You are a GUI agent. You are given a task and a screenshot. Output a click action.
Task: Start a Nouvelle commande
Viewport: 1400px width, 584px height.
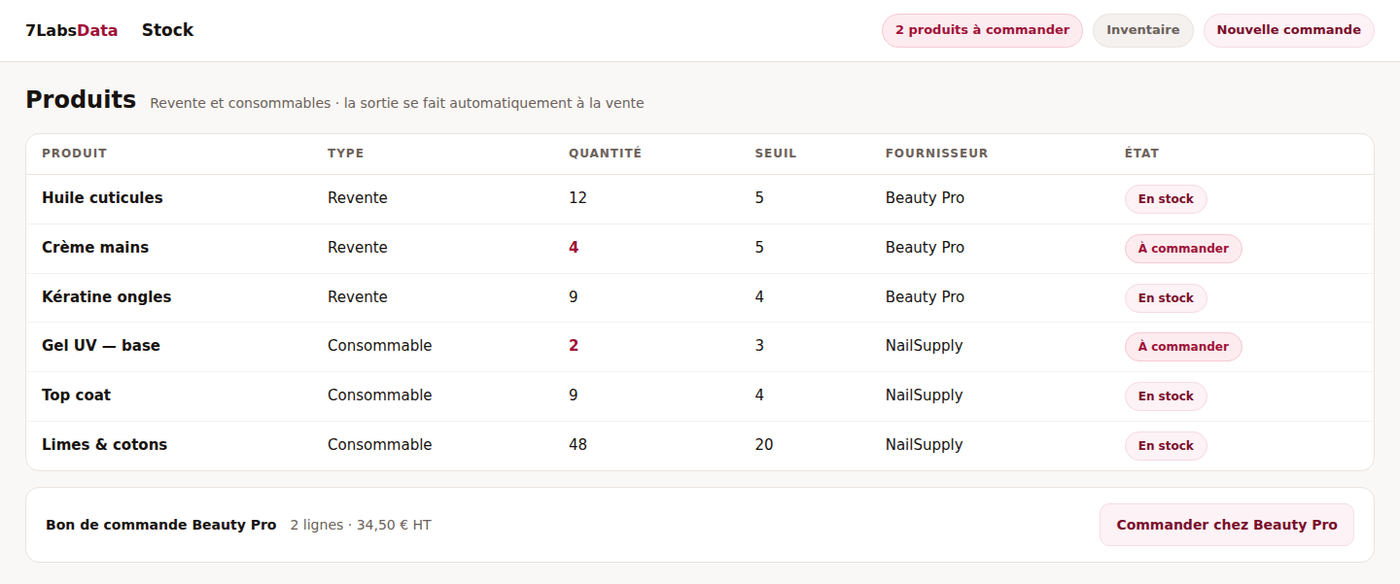[x=1288, y=30]
